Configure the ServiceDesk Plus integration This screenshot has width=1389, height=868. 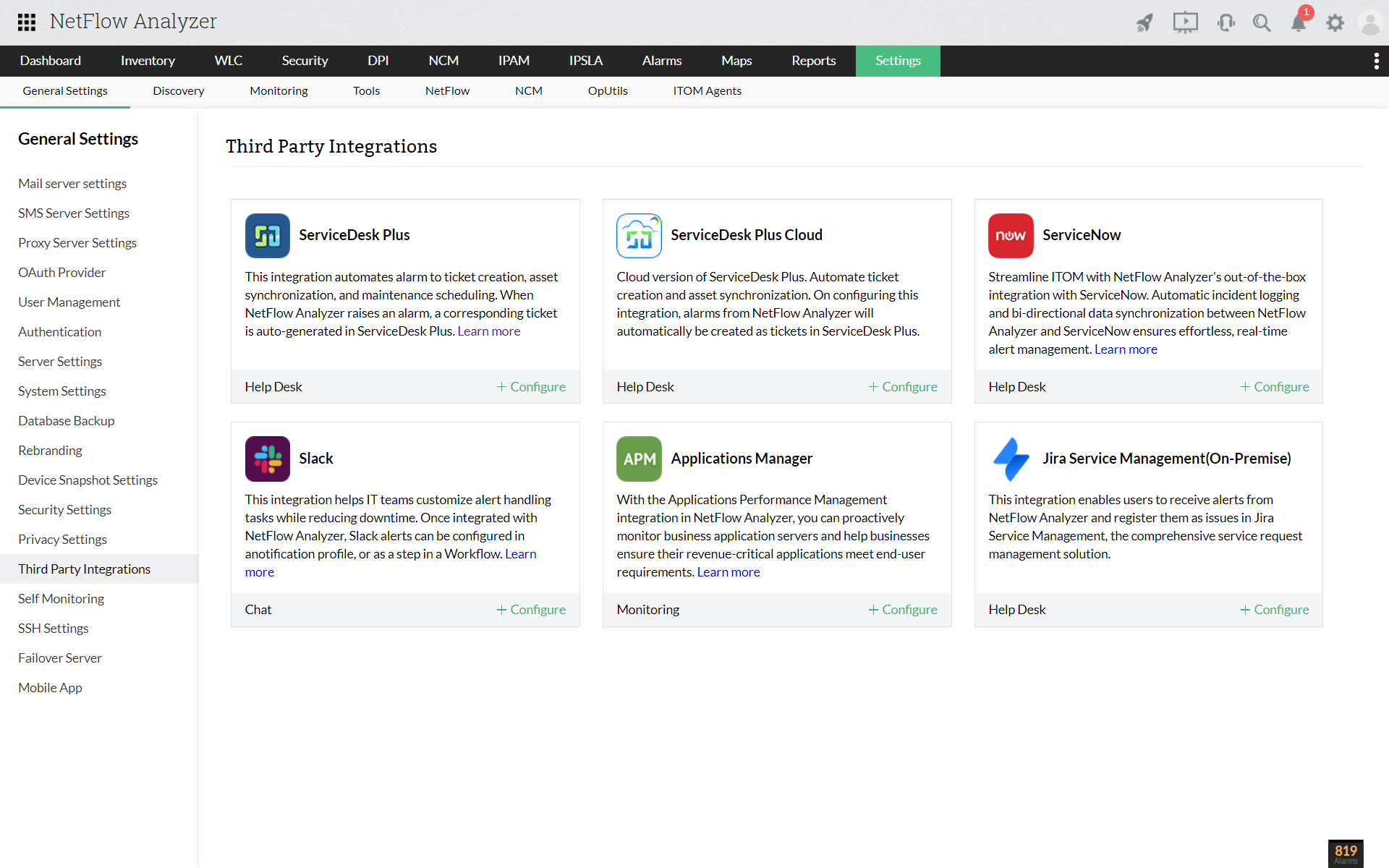[x=531, y=387]
